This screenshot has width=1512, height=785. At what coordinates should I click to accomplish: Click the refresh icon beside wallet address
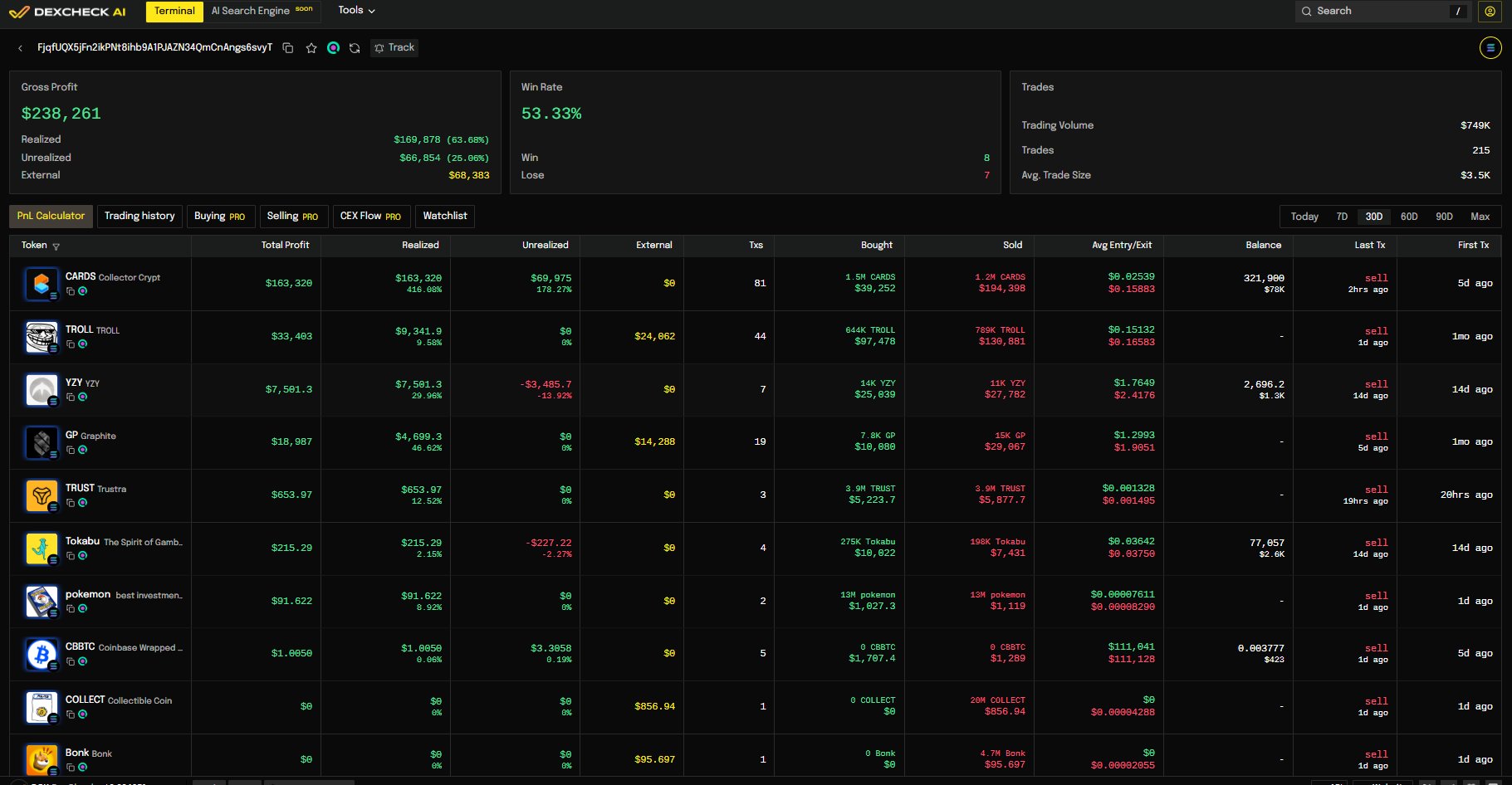coord(355,48)
